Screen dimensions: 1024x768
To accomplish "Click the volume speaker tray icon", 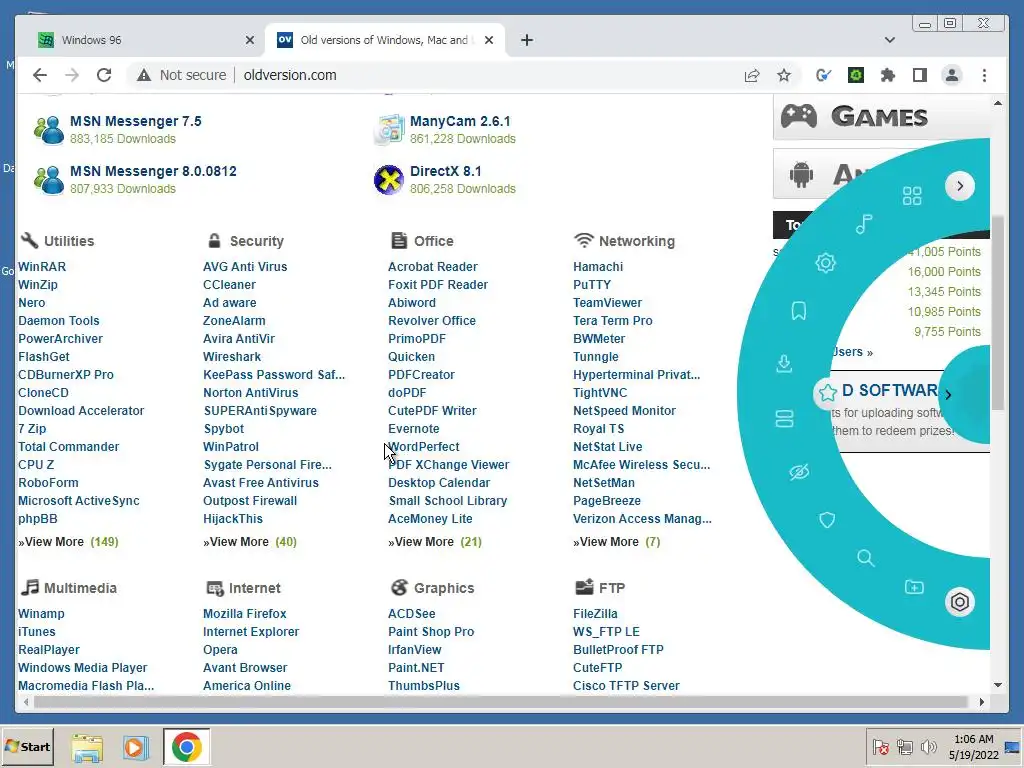I will [x=928, y=746].
